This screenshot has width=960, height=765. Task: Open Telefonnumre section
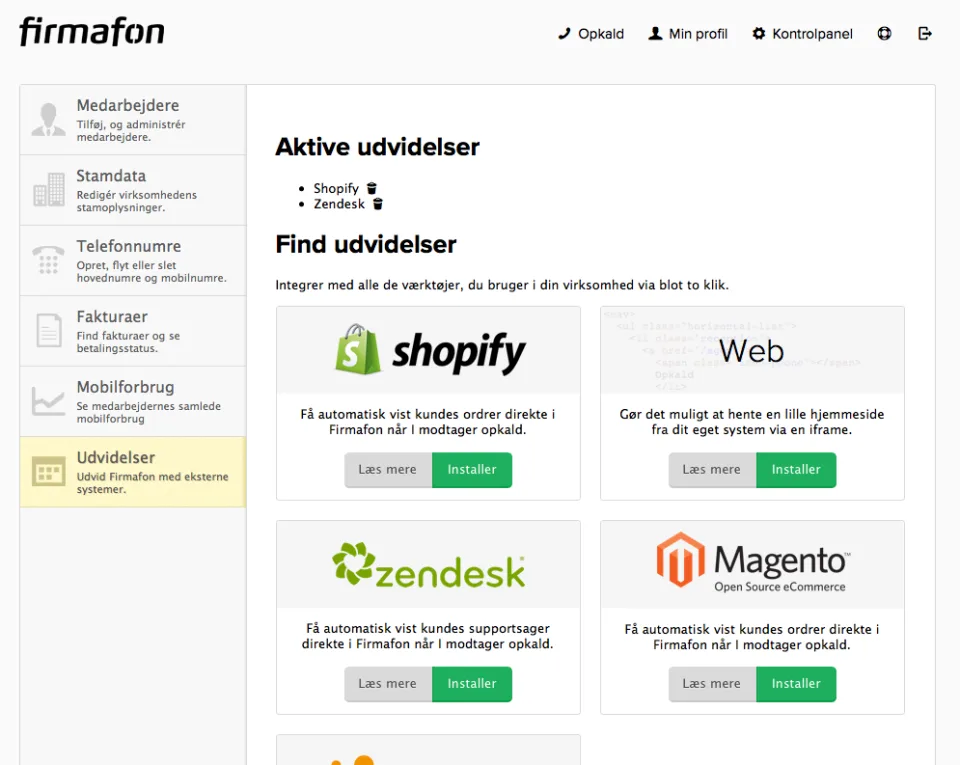pyautogui.click(x=133, y=261)
